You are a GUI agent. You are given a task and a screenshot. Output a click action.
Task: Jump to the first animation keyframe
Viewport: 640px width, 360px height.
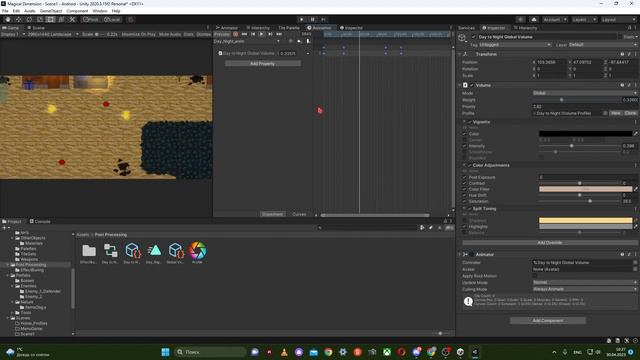(x=244, y=34)
